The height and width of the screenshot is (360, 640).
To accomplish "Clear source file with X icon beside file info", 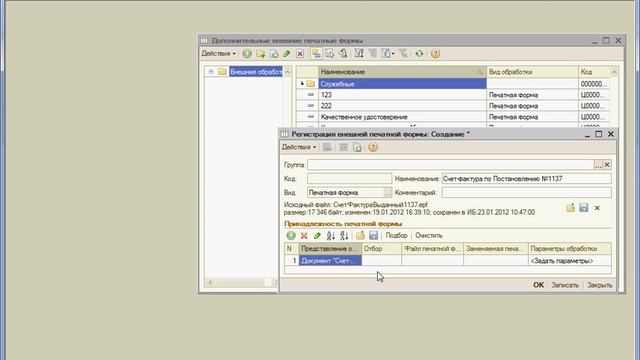I will point(597,208).
